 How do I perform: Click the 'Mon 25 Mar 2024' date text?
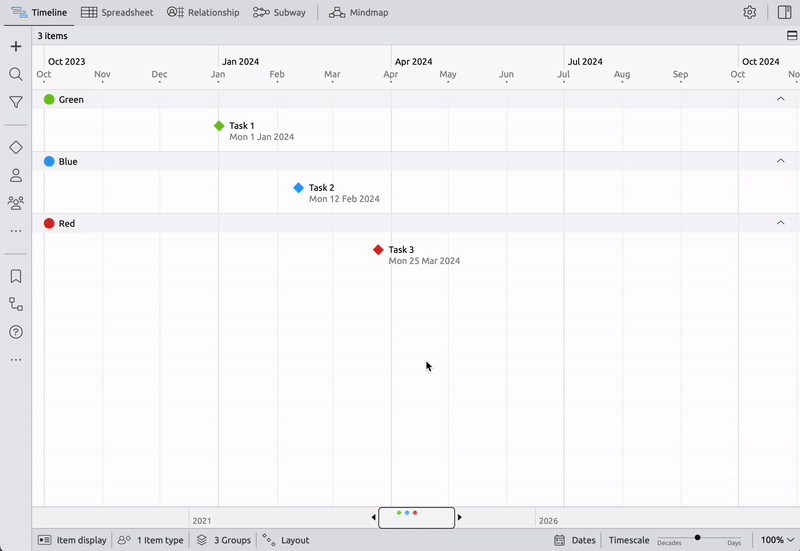click(424, 261)
